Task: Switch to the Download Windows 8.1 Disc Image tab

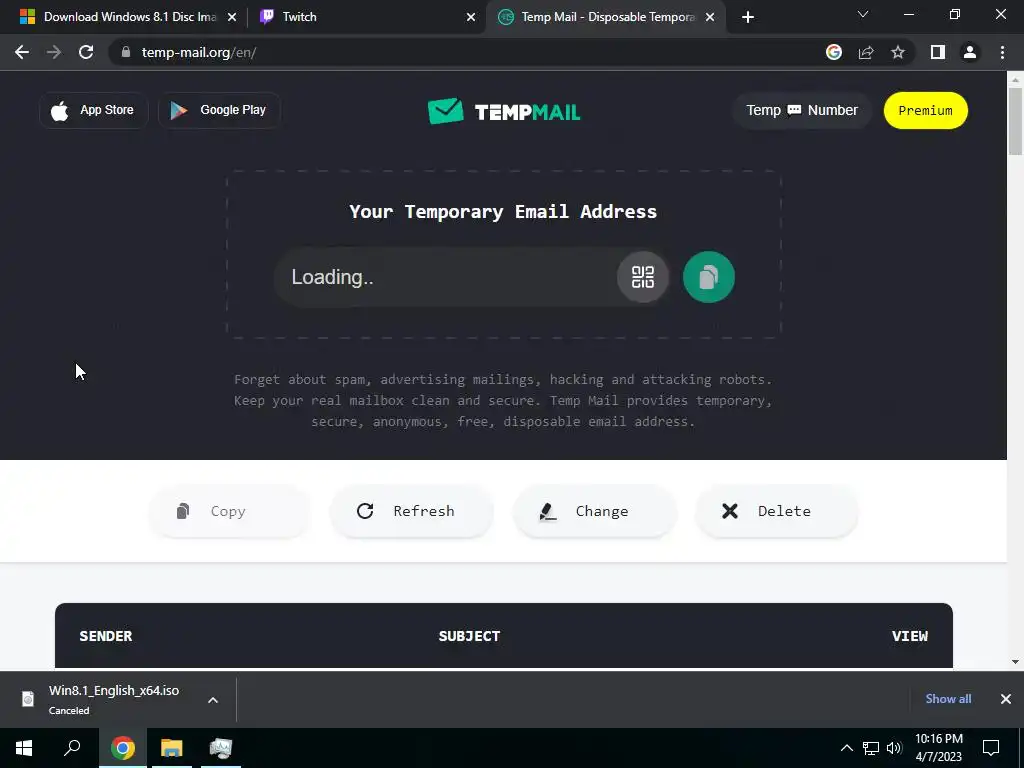Action: point(129,17)
